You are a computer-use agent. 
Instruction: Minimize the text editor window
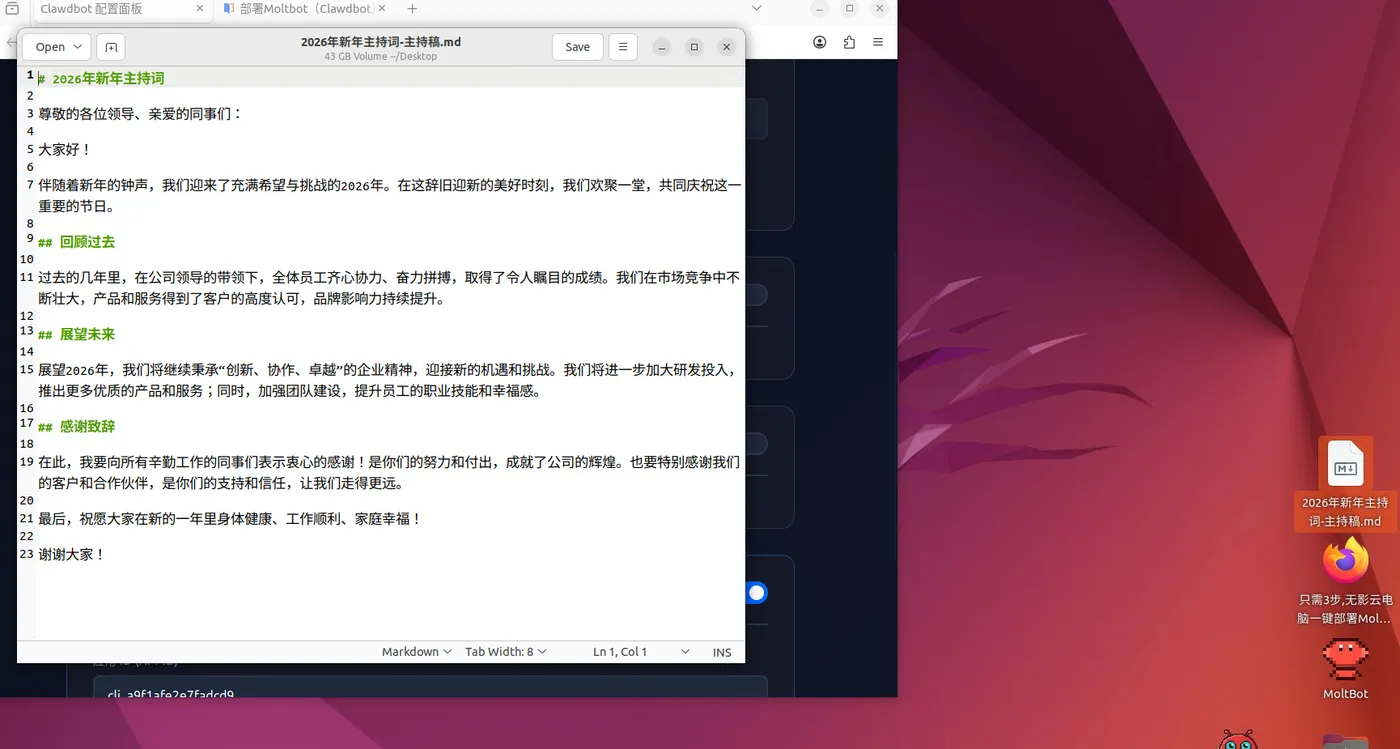tap(662, 47)
